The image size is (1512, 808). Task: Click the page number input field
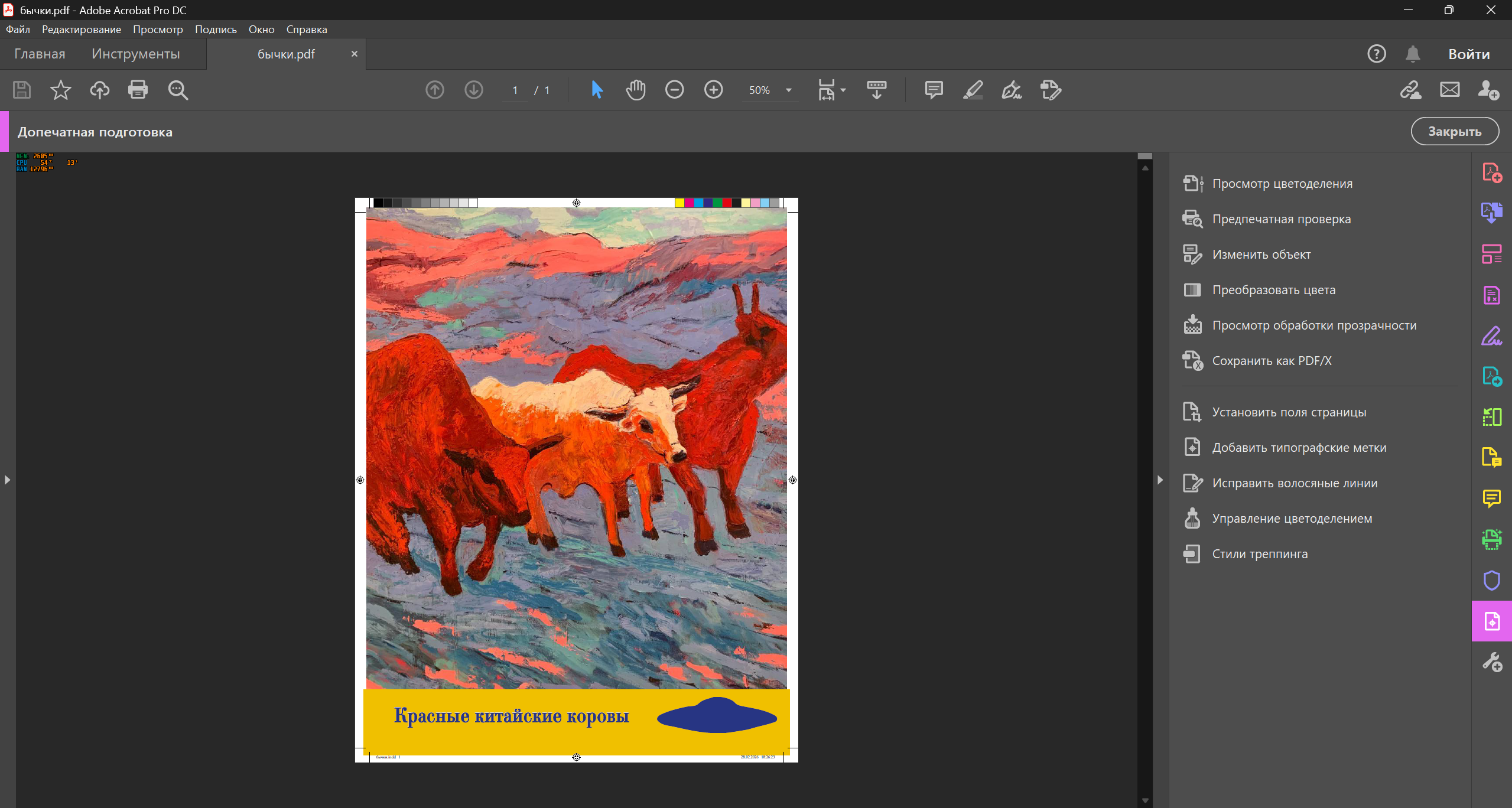point(515,90)
